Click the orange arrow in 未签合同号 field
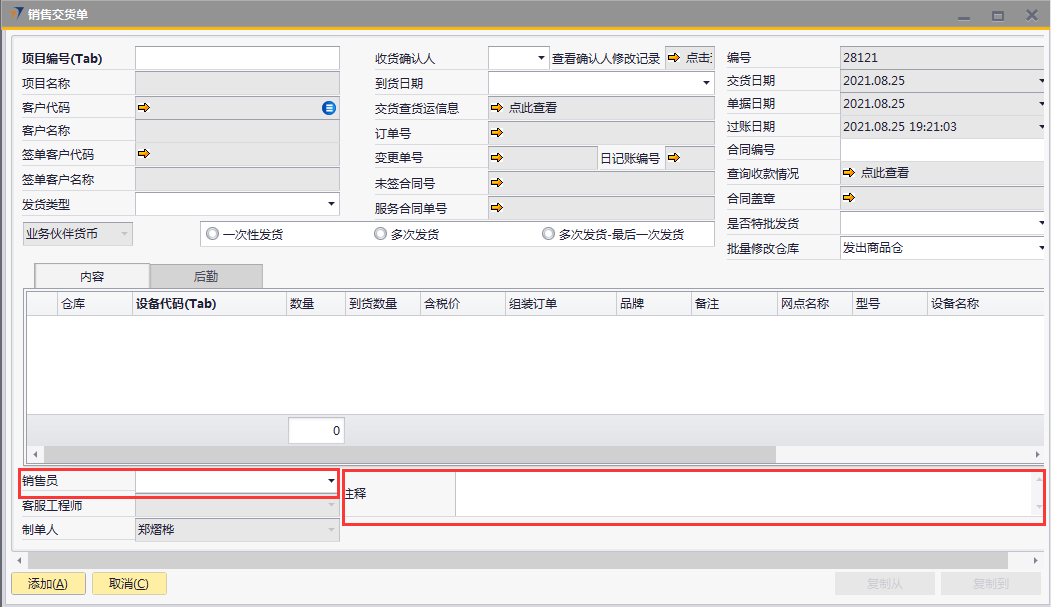 (497, 182)
